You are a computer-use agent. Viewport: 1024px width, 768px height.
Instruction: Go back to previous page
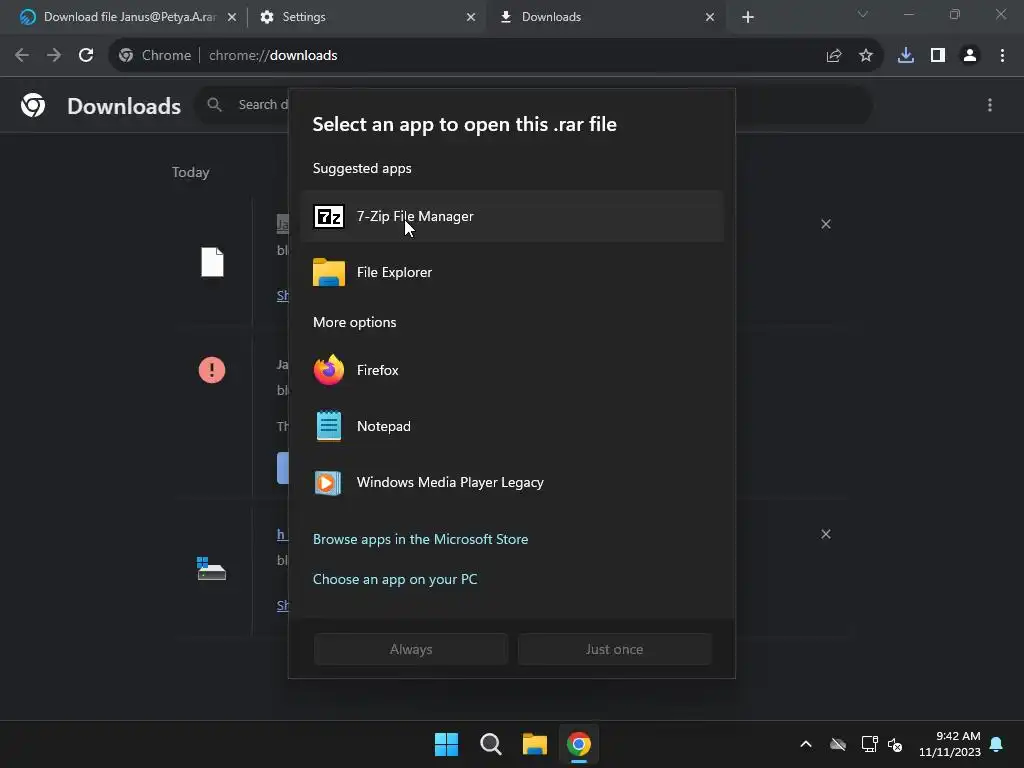[22, 56]
